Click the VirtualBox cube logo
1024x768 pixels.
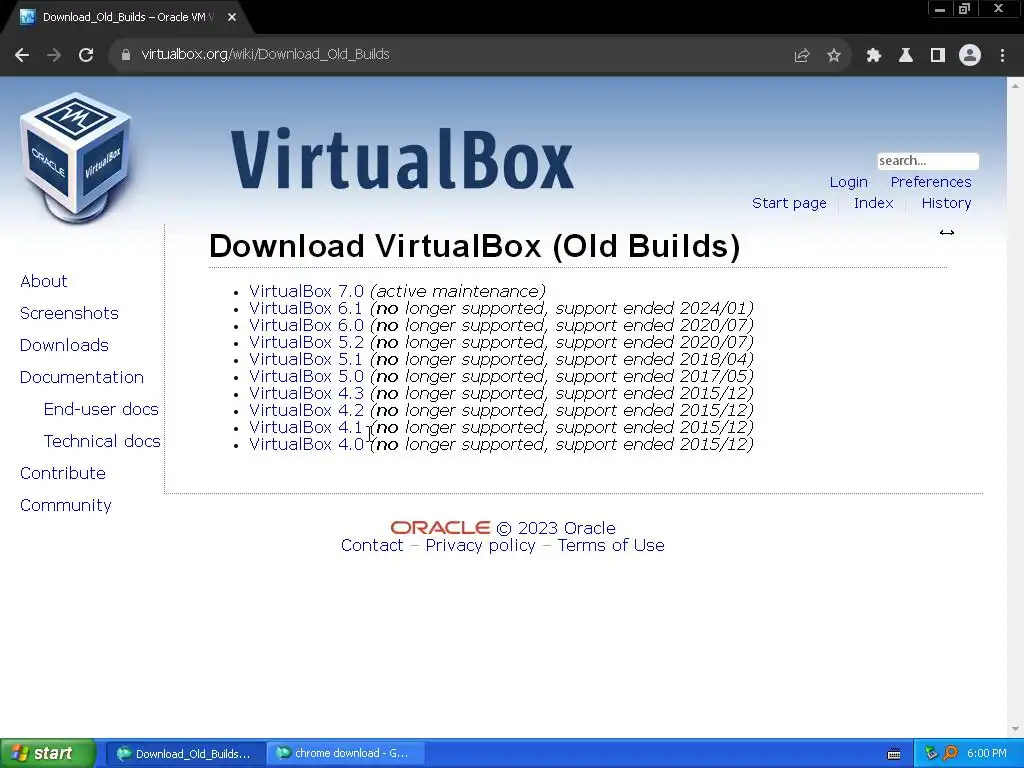click(76, 158)
